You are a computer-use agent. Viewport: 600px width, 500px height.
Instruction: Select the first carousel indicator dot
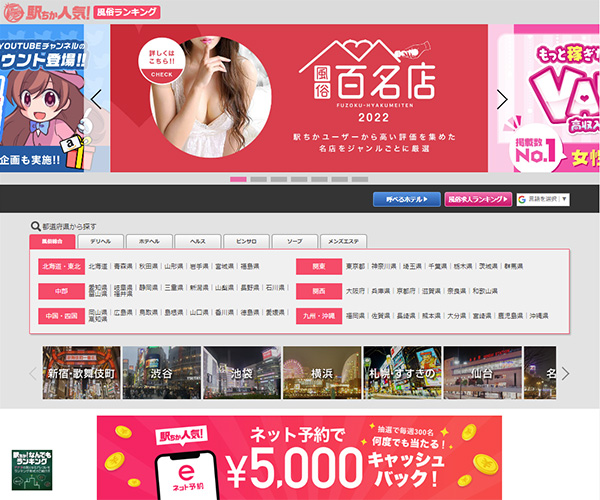click(x=238, y=179)
